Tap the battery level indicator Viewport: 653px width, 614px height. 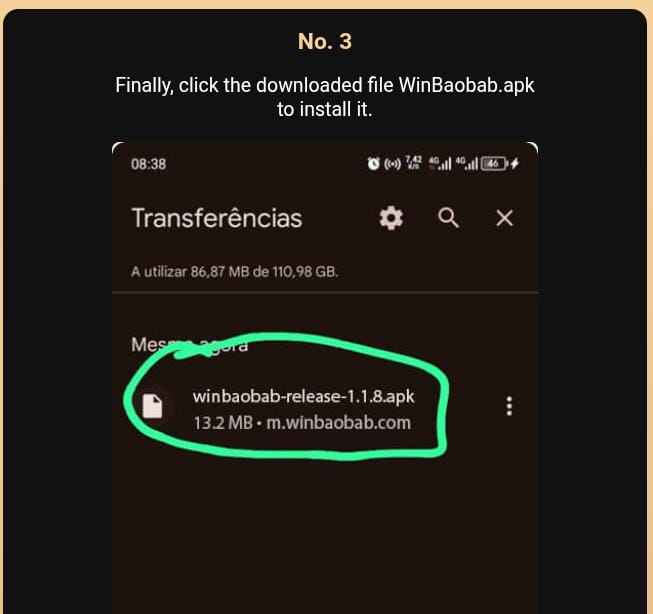[x=494, y=163]
